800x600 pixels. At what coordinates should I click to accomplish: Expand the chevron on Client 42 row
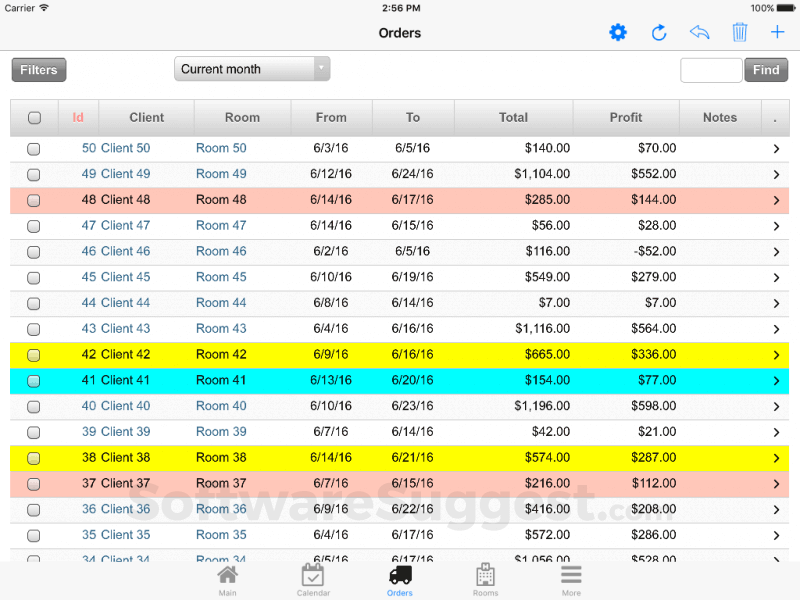777,354
